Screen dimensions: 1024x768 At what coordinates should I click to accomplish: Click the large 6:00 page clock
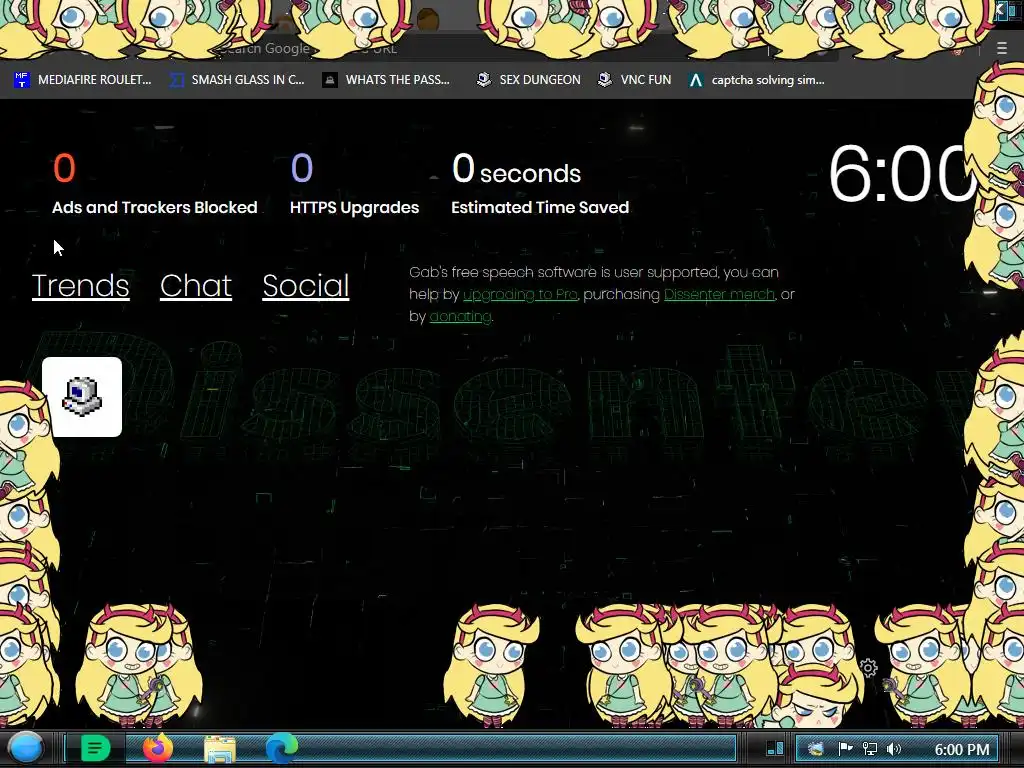point(901,174)
